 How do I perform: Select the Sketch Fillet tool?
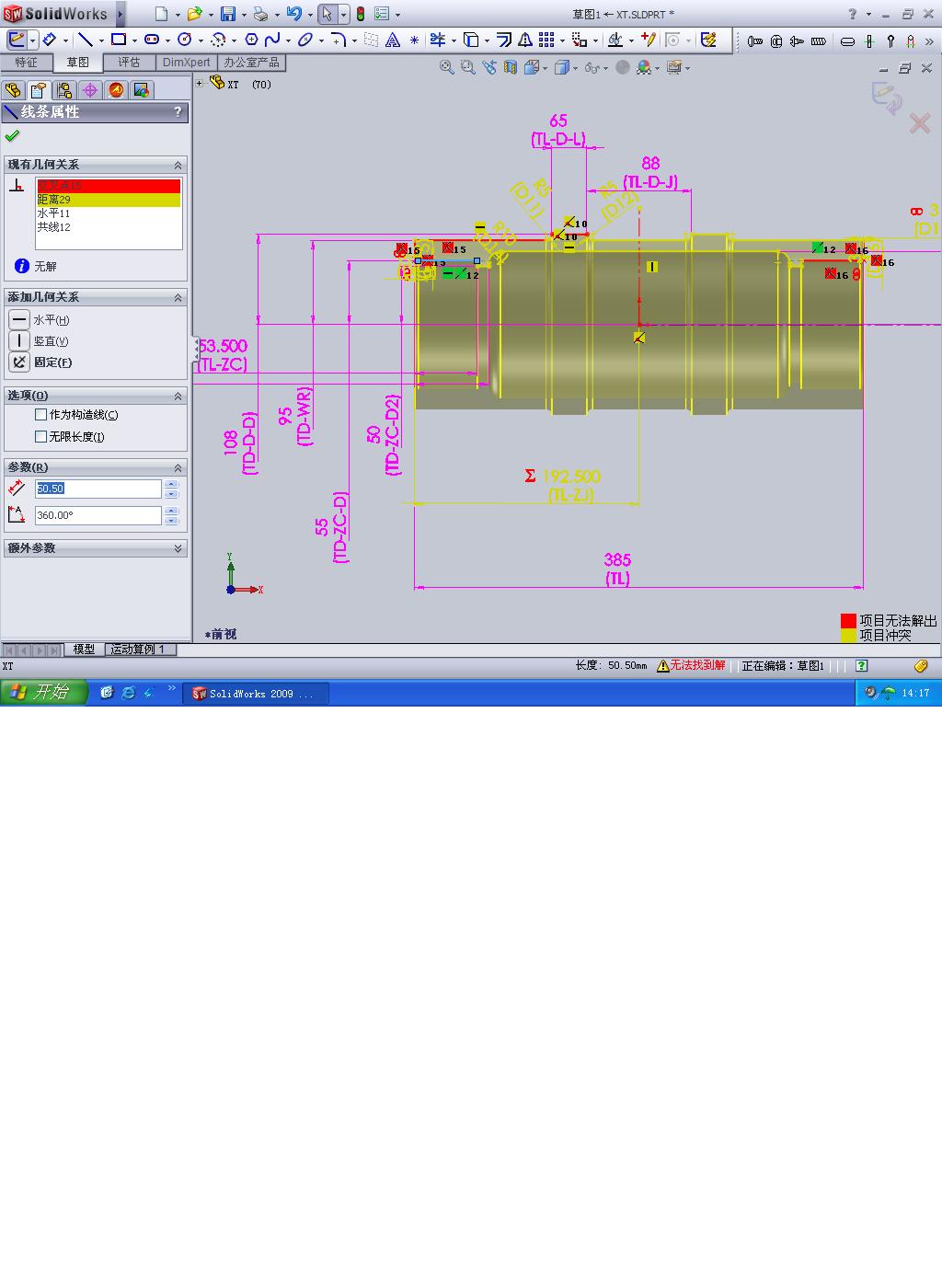click(x=339, y=40)
